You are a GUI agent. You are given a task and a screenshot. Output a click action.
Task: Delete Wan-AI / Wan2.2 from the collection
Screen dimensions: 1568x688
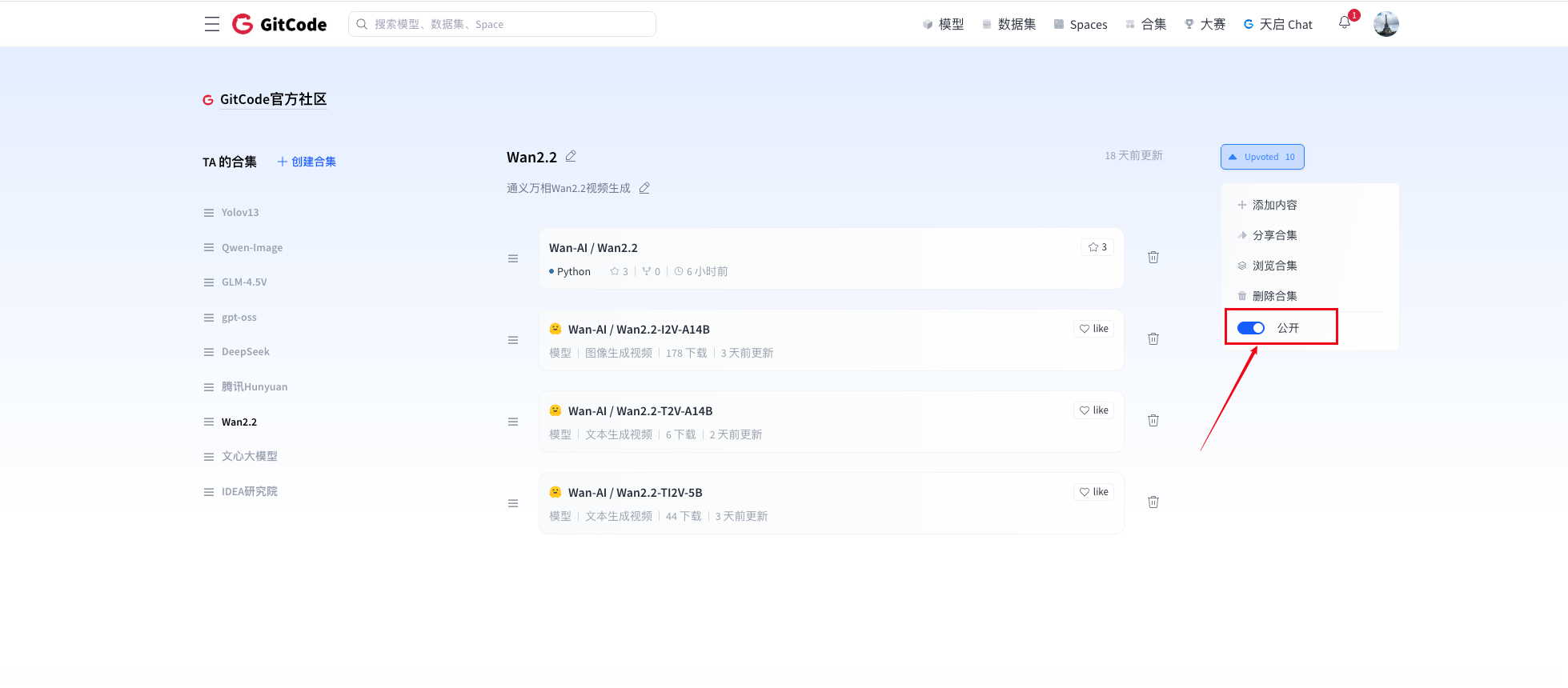tap(1153, 257)
